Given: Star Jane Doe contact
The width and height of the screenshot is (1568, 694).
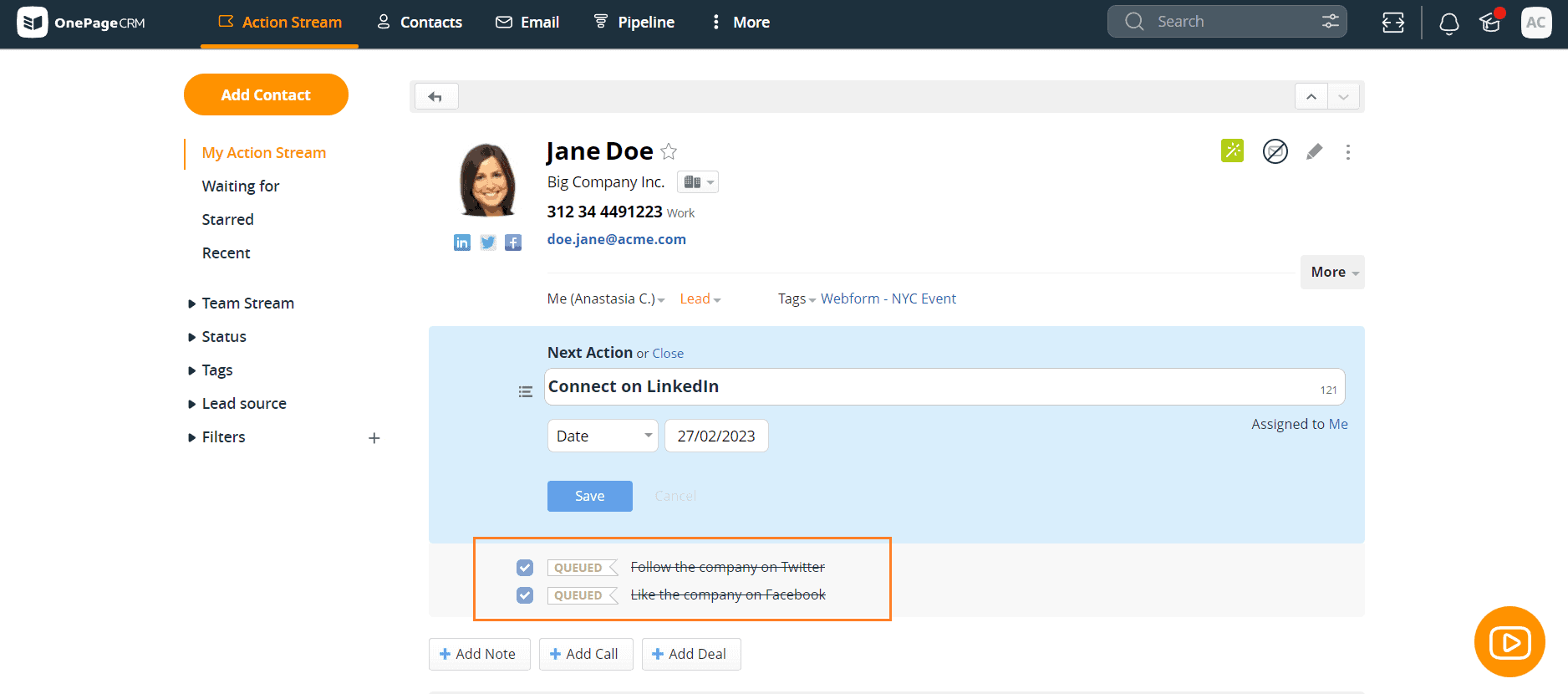Looking at the screenshot, I should [669, 151].
